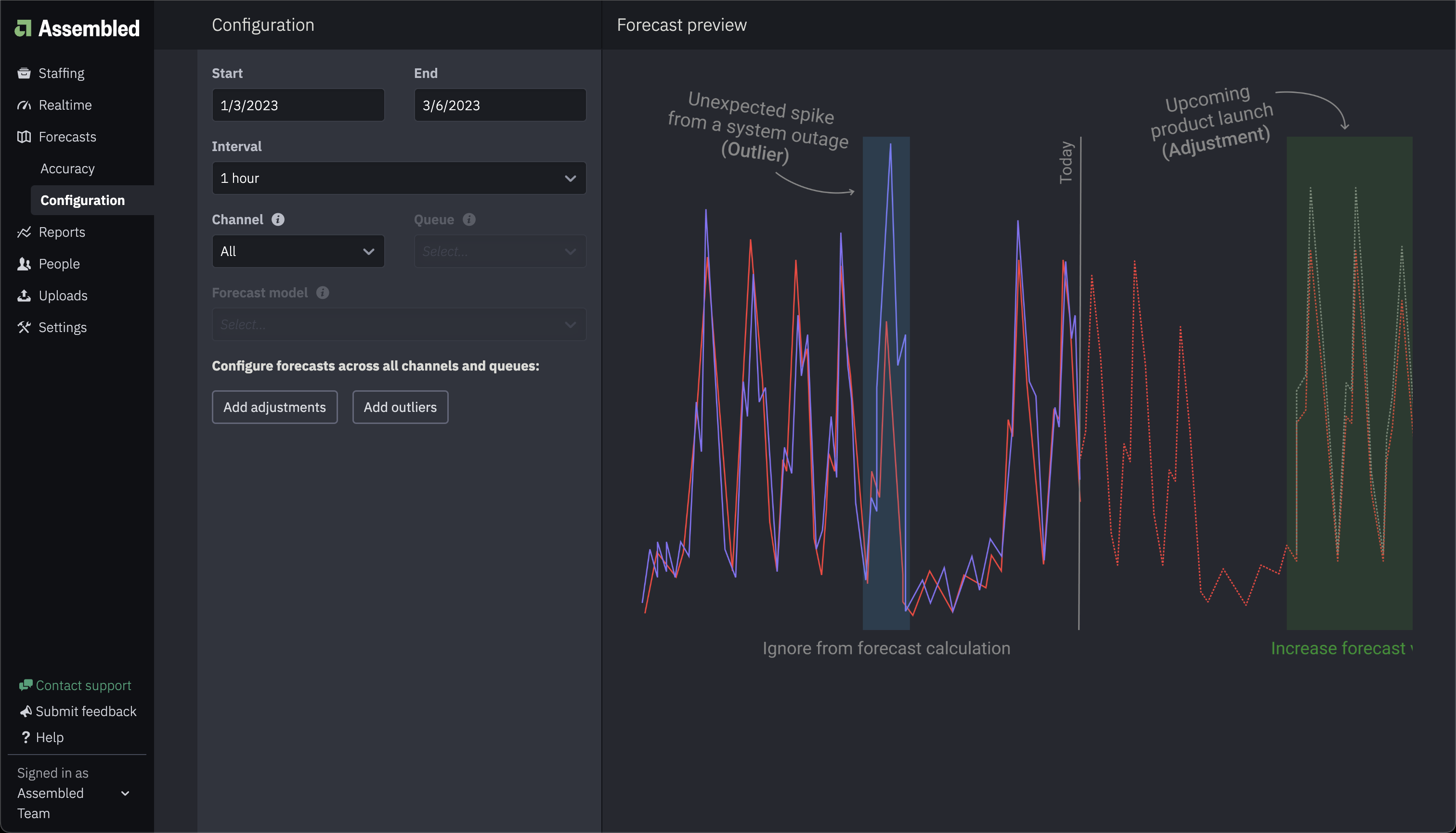Go to Forecasts in sidebar

click(x=67, y=137)
